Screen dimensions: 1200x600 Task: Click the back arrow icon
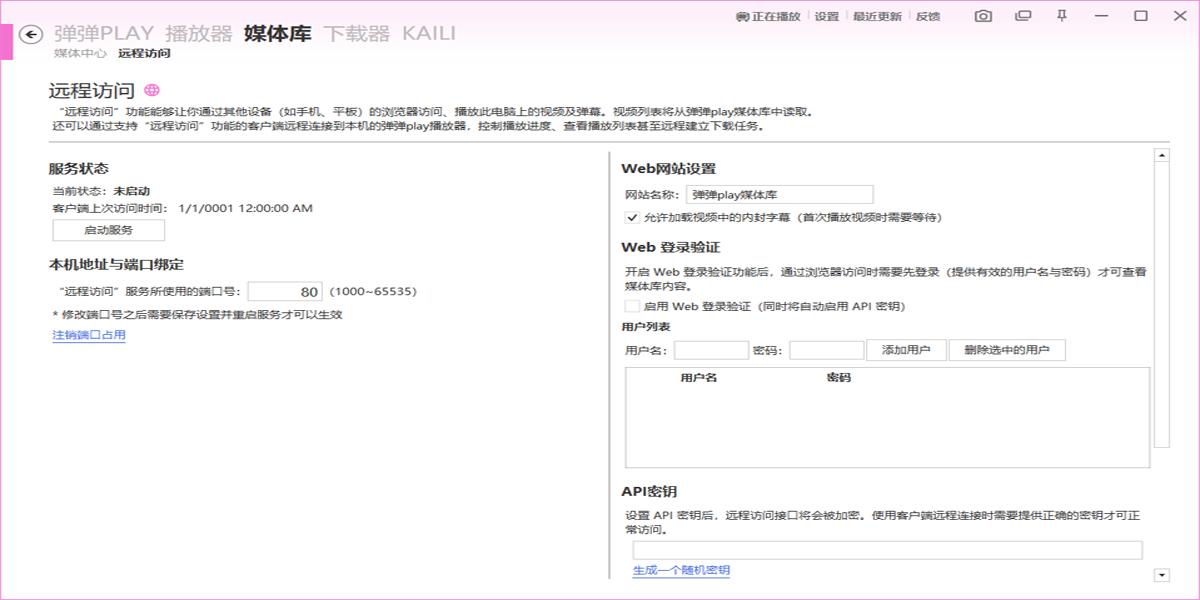(31, 34)
